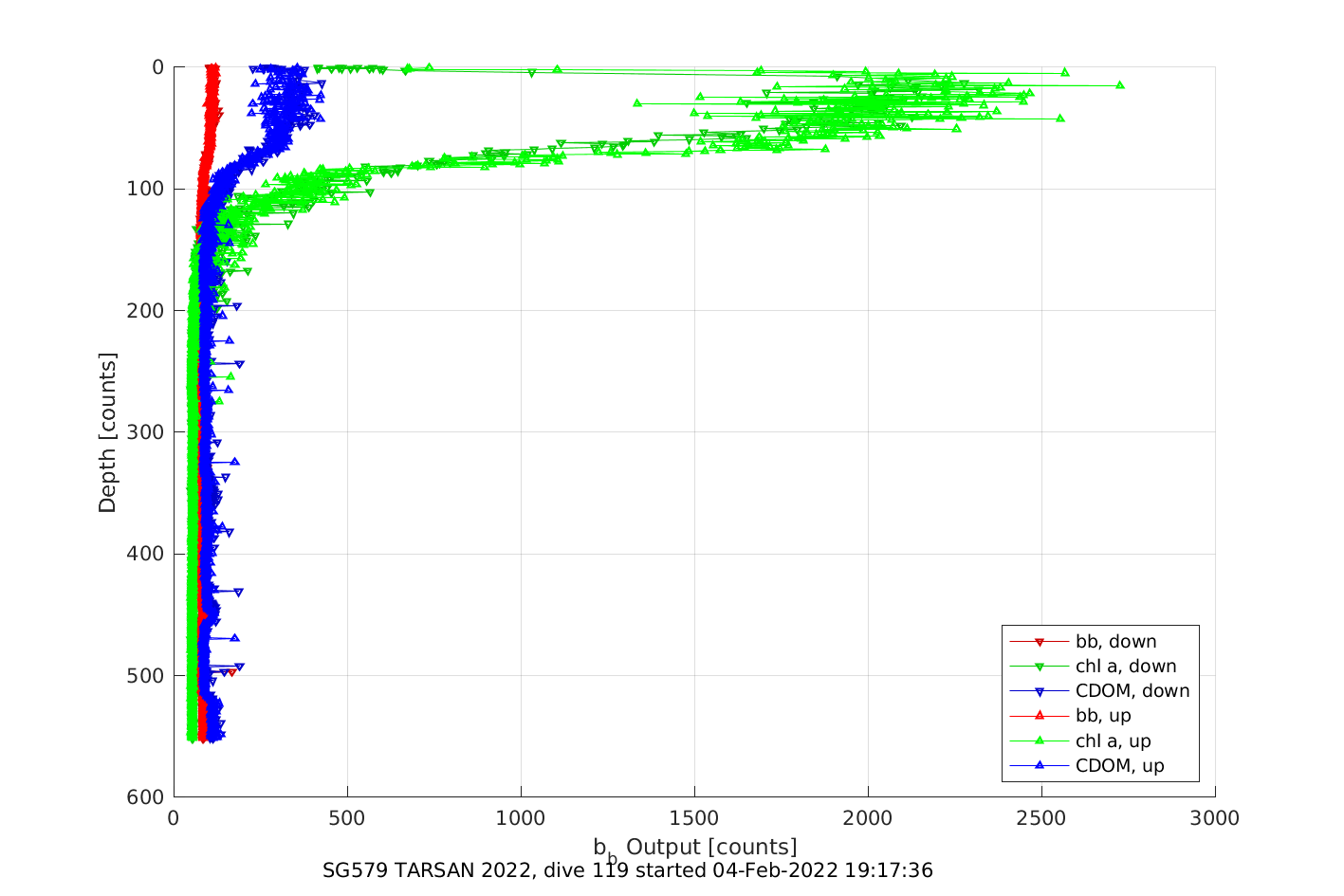This screenshot has height=896, width=1344.
Task: Click the red up-triangle marker for 'bb, up' in legend
Action: click(x=1040, y=716)
